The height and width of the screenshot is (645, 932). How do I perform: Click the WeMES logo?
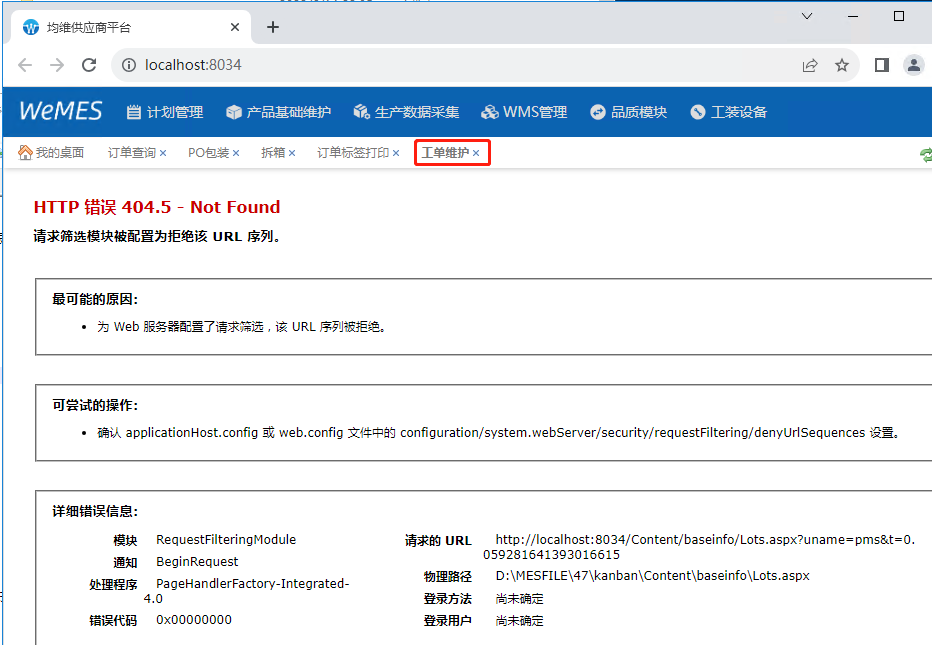point(61,111)
